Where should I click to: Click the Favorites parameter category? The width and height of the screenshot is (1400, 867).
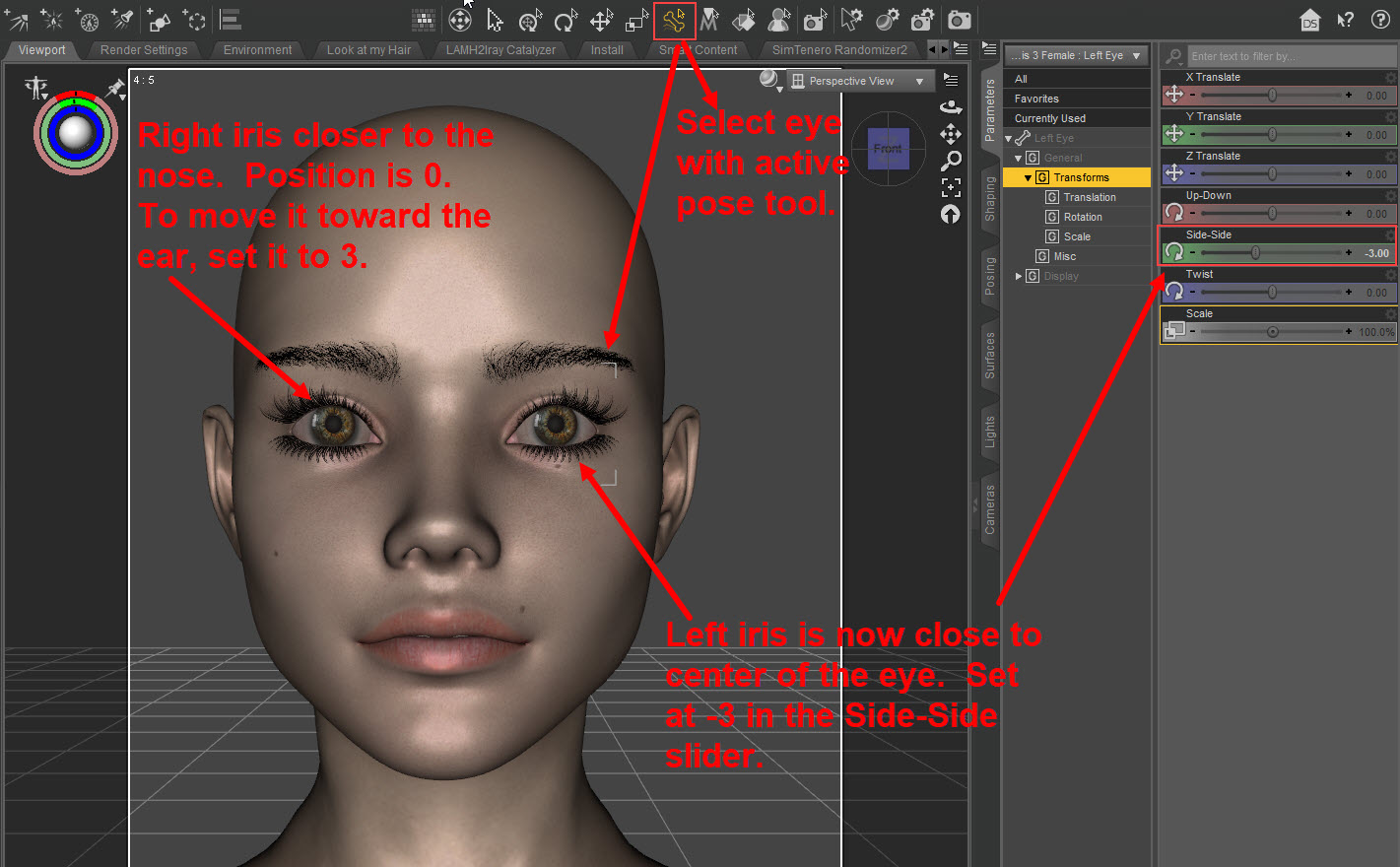tap(1036, 99)
